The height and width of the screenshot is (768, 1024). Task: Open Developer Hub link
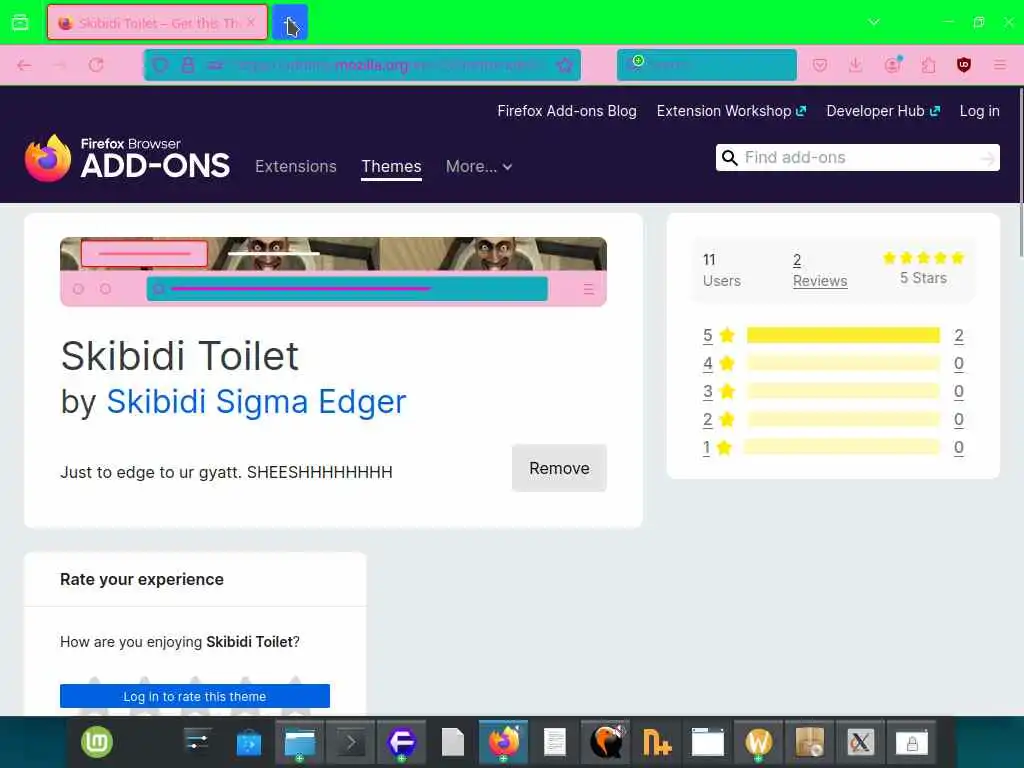(x=883, y=111)
